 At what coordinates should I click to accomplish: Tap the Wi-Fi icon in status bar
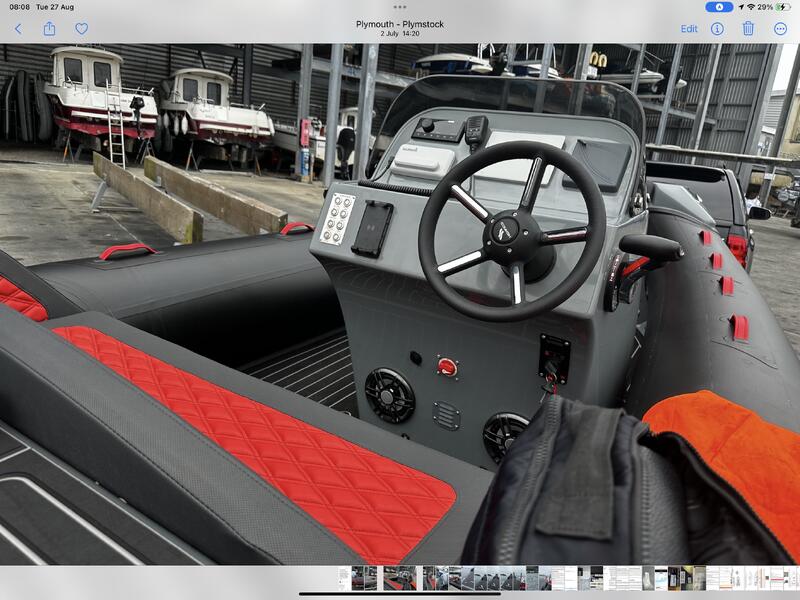(750, 7)
